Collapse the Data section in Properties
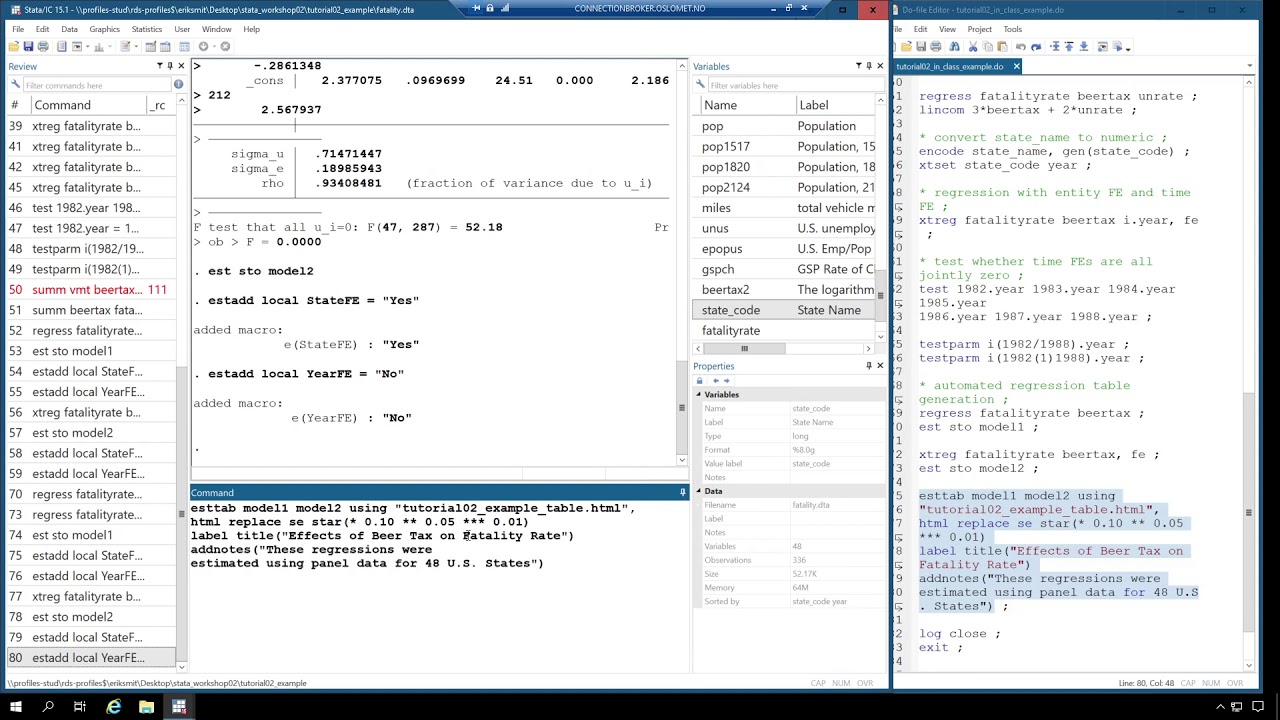 (x=699, y=491)
